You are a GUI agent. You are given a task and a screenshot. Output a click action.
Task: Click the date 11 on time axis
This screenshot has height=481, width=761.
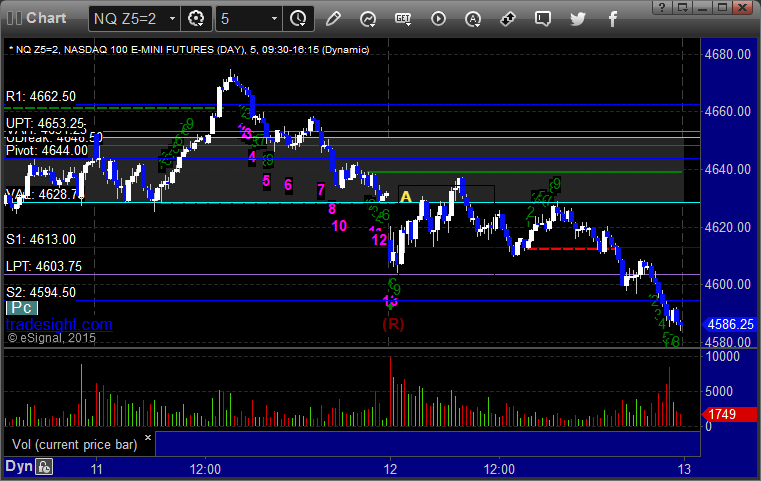click(x=97, y=469)
